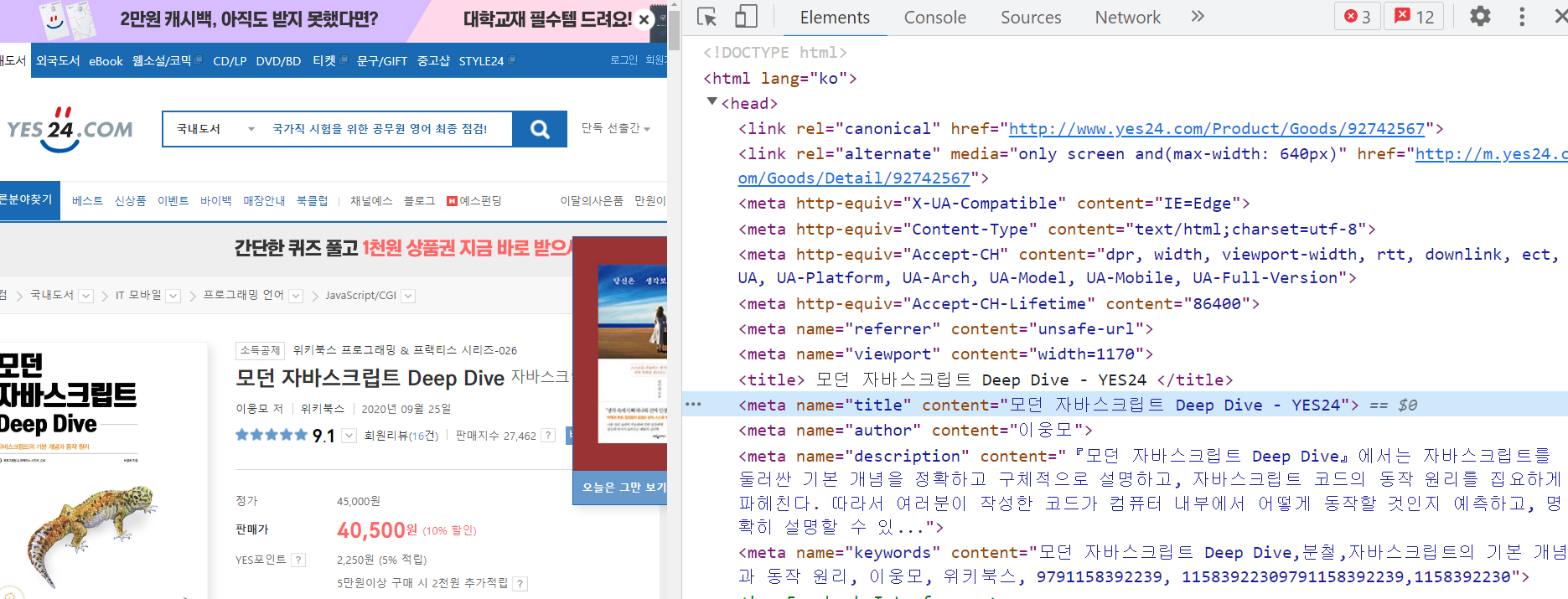Open the eBook menu item

click(x=106, y=61)
